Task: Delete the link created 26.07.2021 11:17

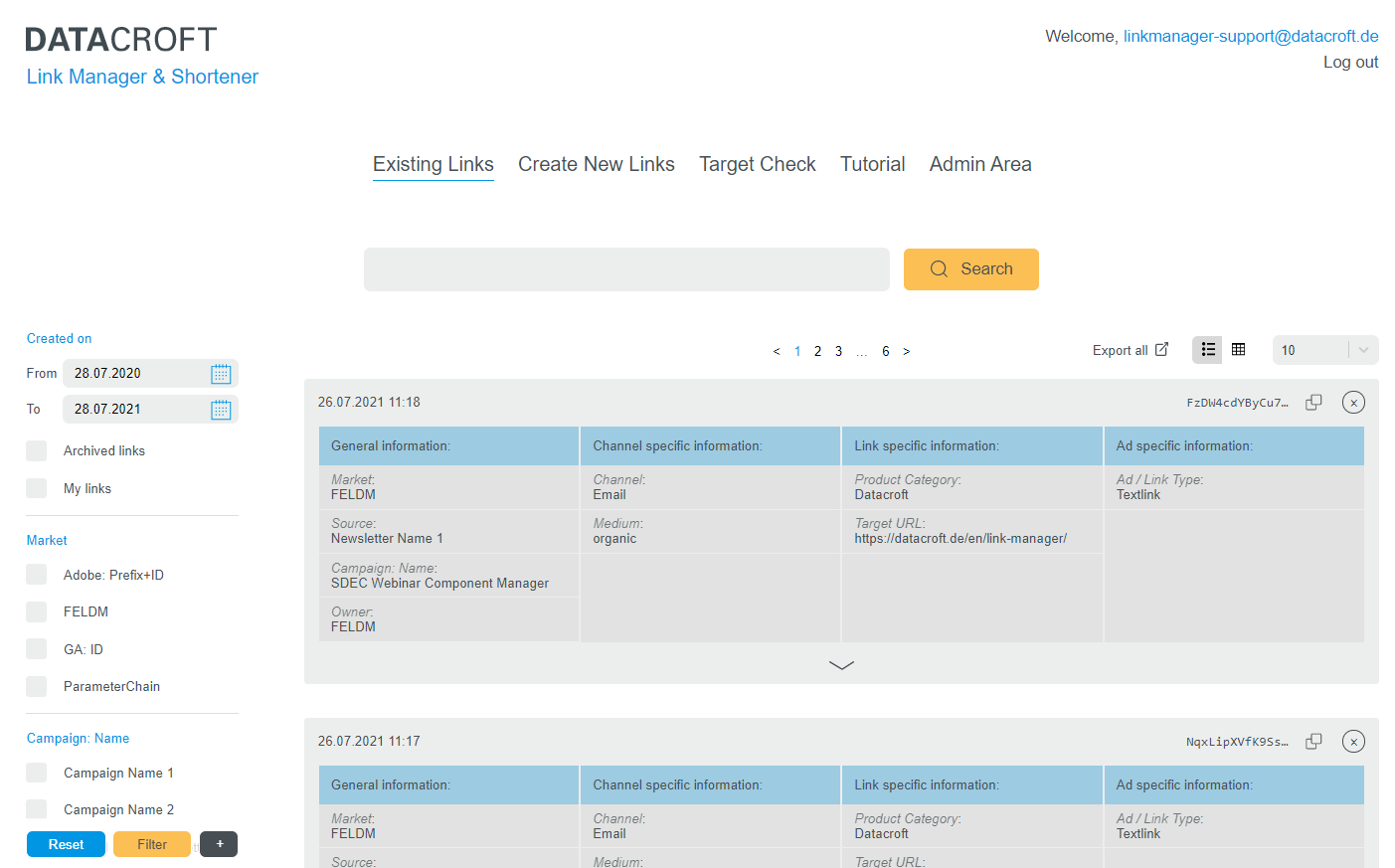Action: pos(1353,742)
